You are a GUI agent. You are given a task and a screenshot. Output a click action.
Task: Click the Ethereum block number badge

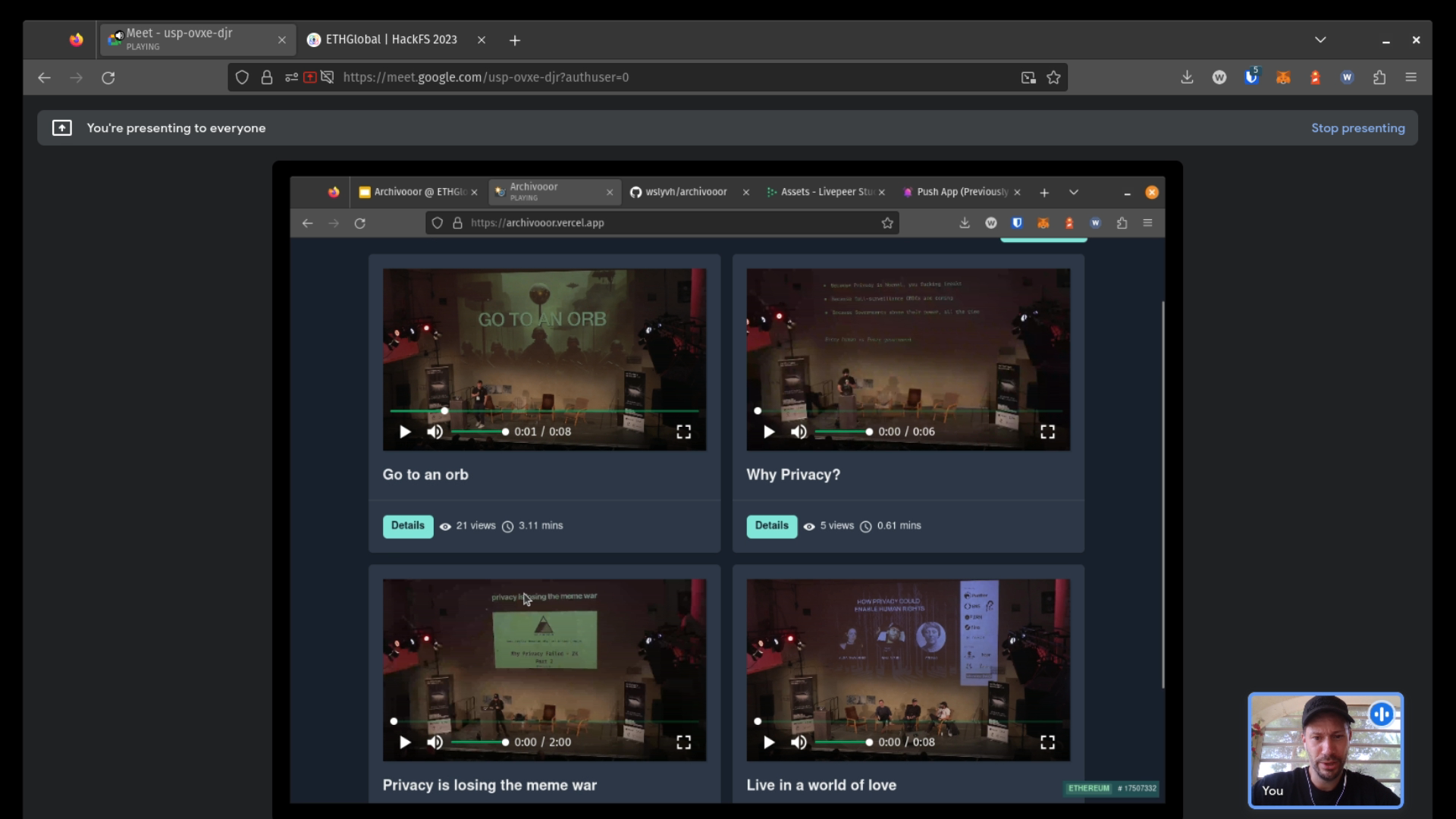coord(1112,789)
